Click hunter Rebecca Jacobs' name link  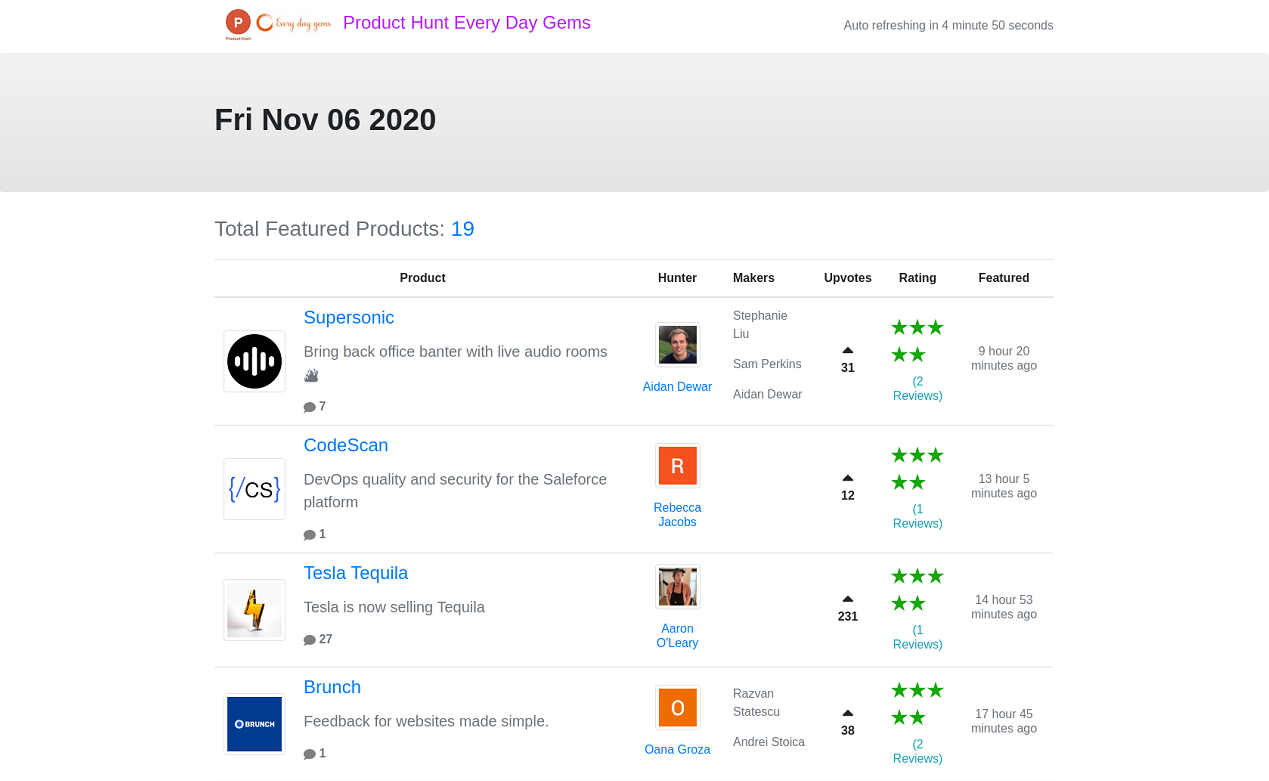tap(677, 514)
